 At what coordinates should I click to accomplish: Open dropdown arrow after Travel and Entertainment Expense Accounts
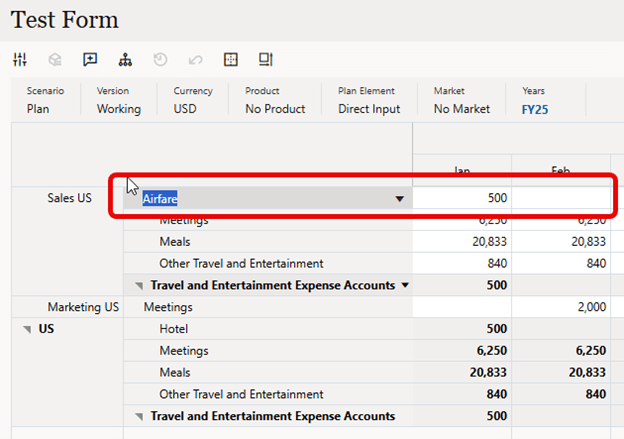[x=405, y=286]
